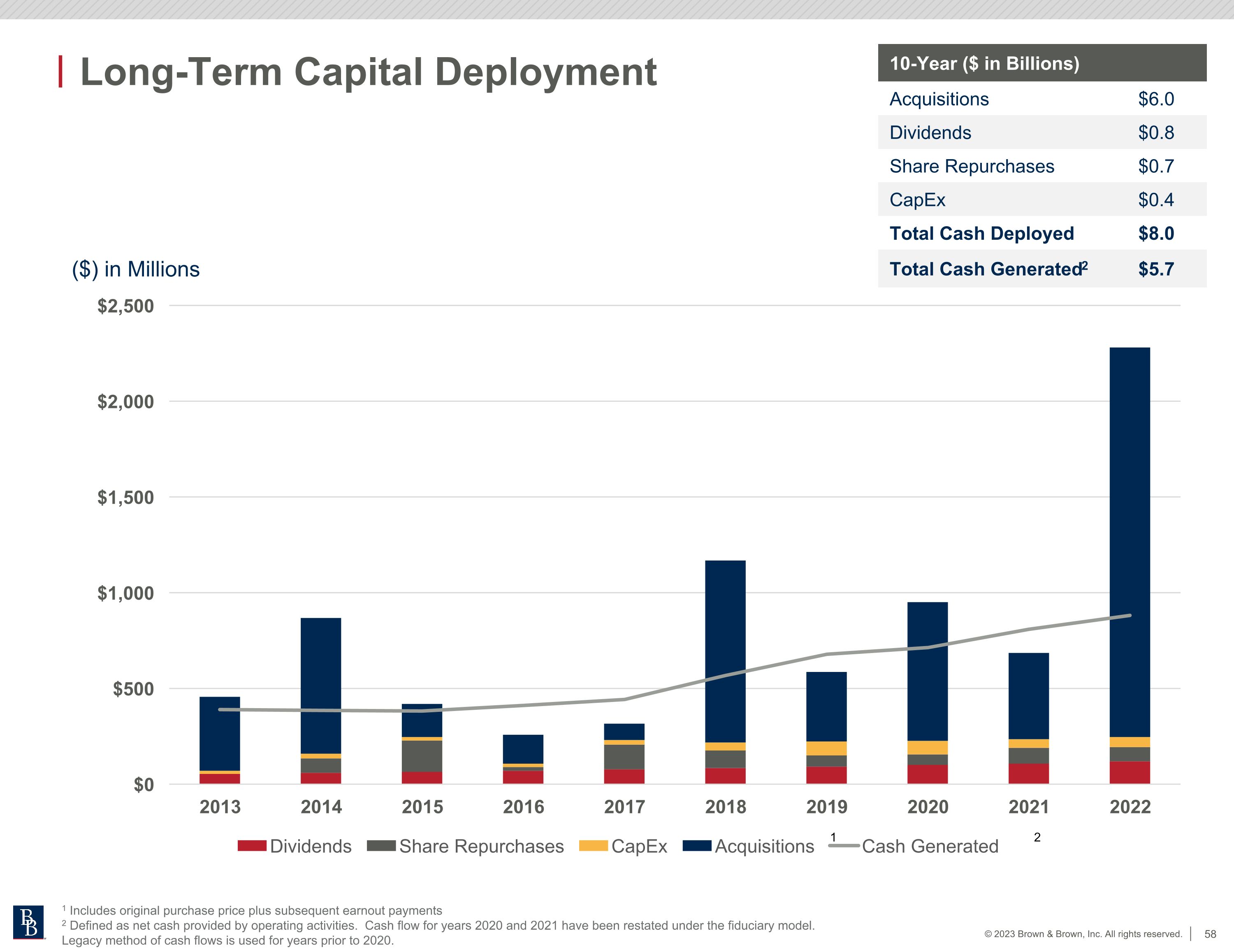The height and width of the screenshot is (952, 1234).
Task: Click the '2021' x-axis label
Action: click(1029, 807)
